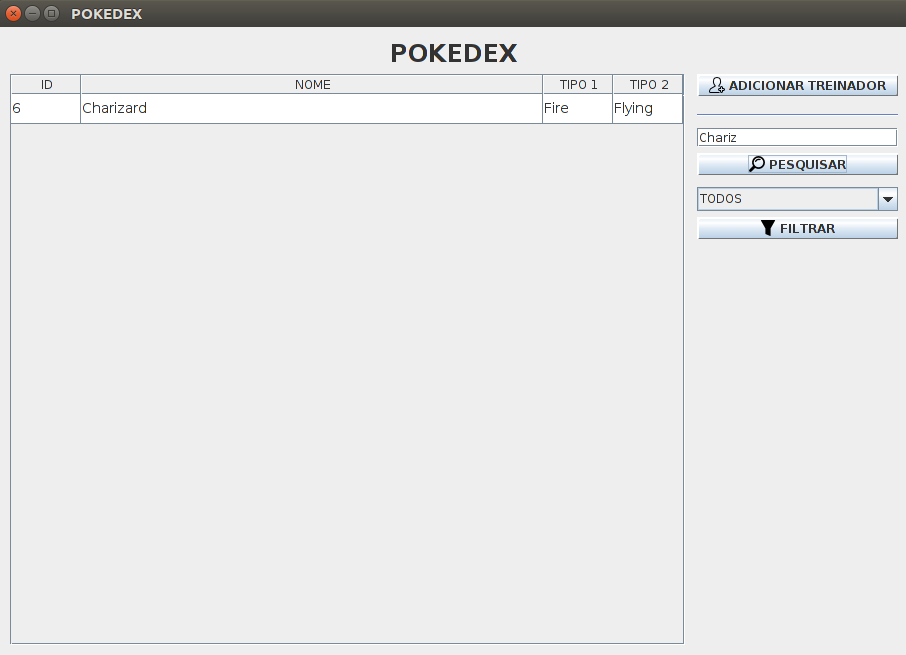Screen dimensions: 906x655
Task: Click the TIPO 2 column header
Action: [x=647, y=84]
